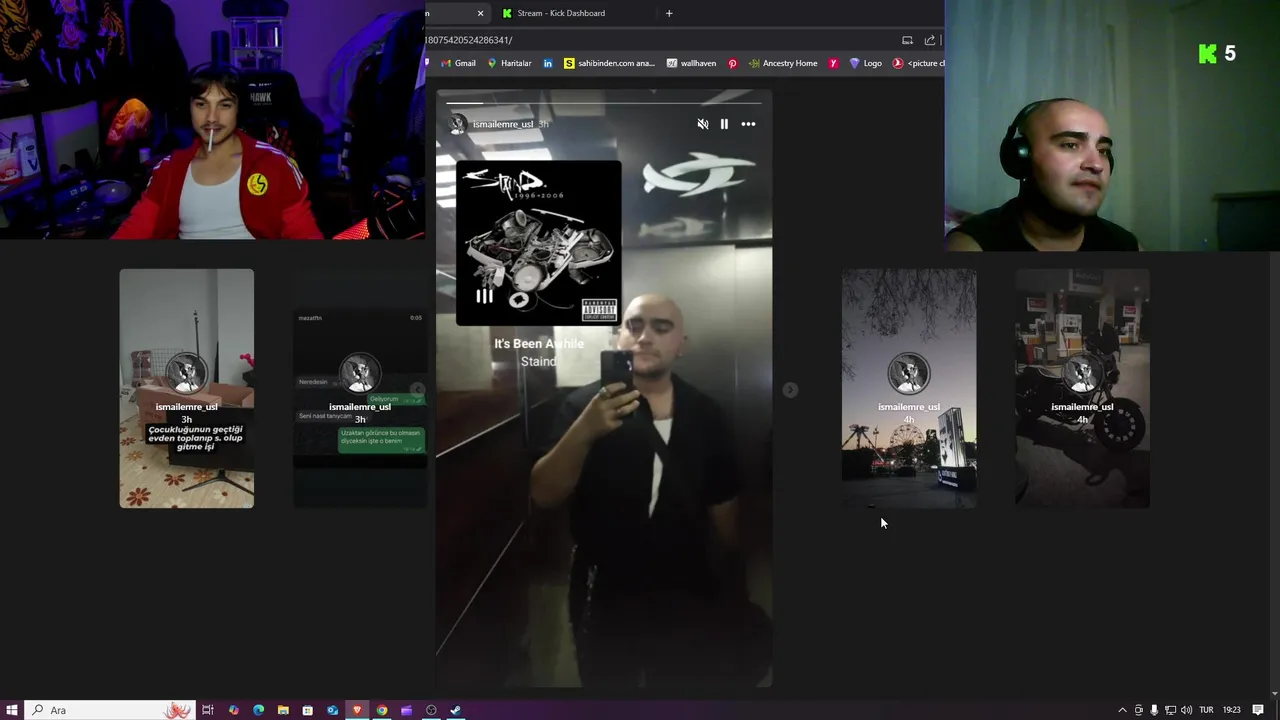
Task: Tap the Staind album music sticker
Action: tap(538, 243)
